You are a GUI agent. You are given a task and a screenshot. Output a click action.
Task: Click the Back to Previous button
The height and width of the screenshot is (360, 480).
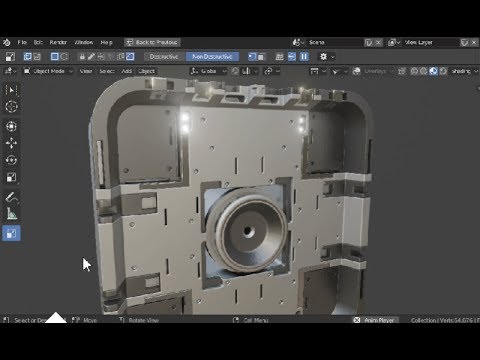pos(152,42)
